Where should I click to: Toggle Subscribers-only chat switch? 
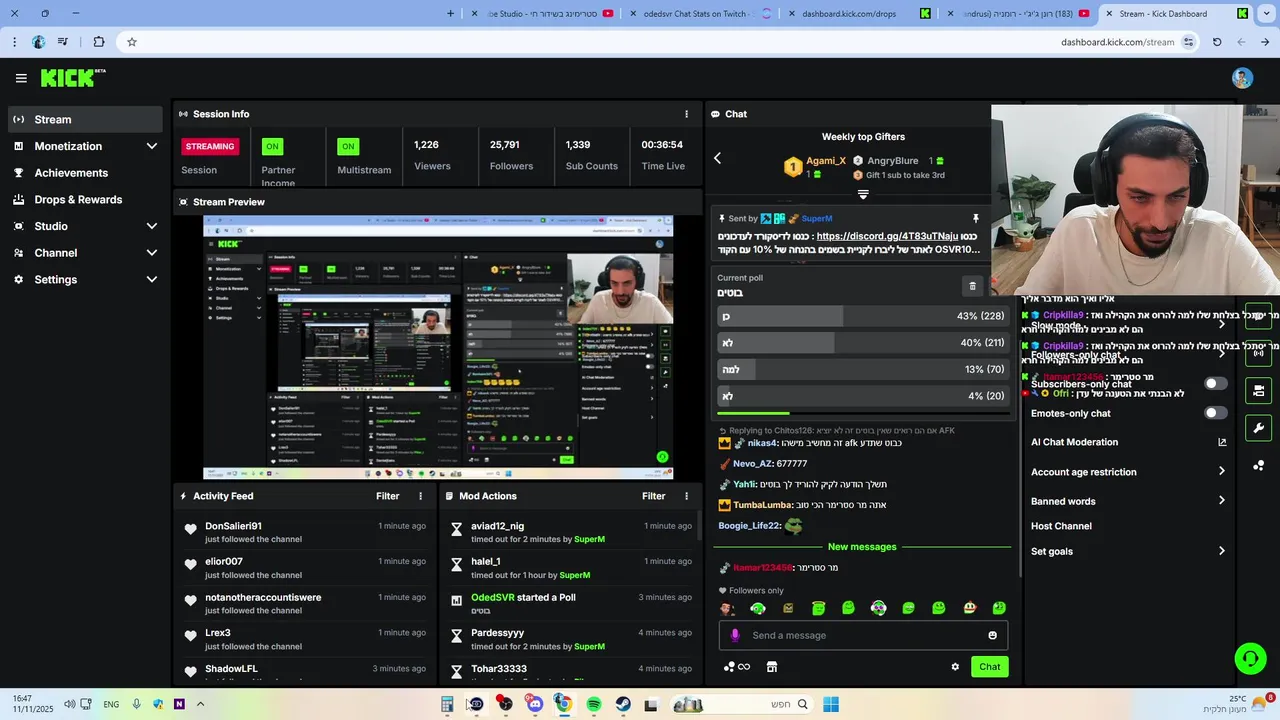1215,383
